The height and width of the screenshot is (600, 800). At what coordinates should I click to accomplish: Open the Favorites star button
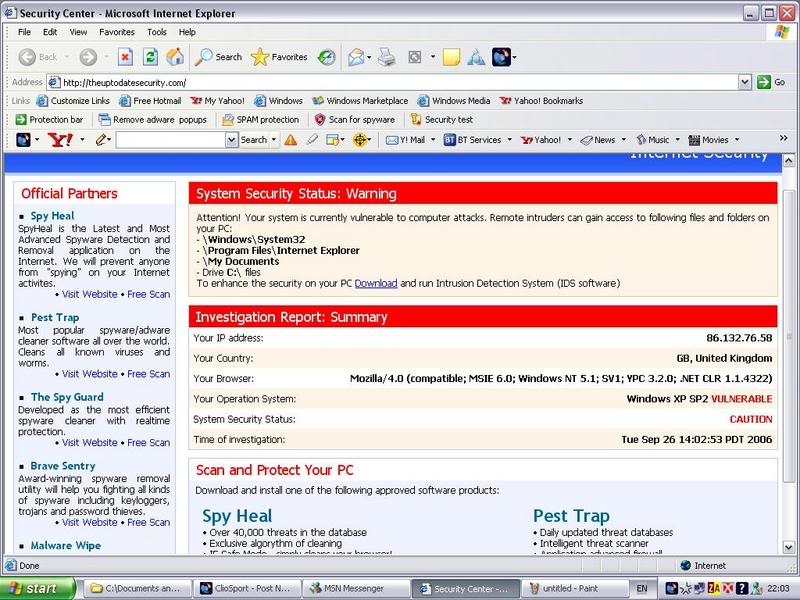[279, 57]
